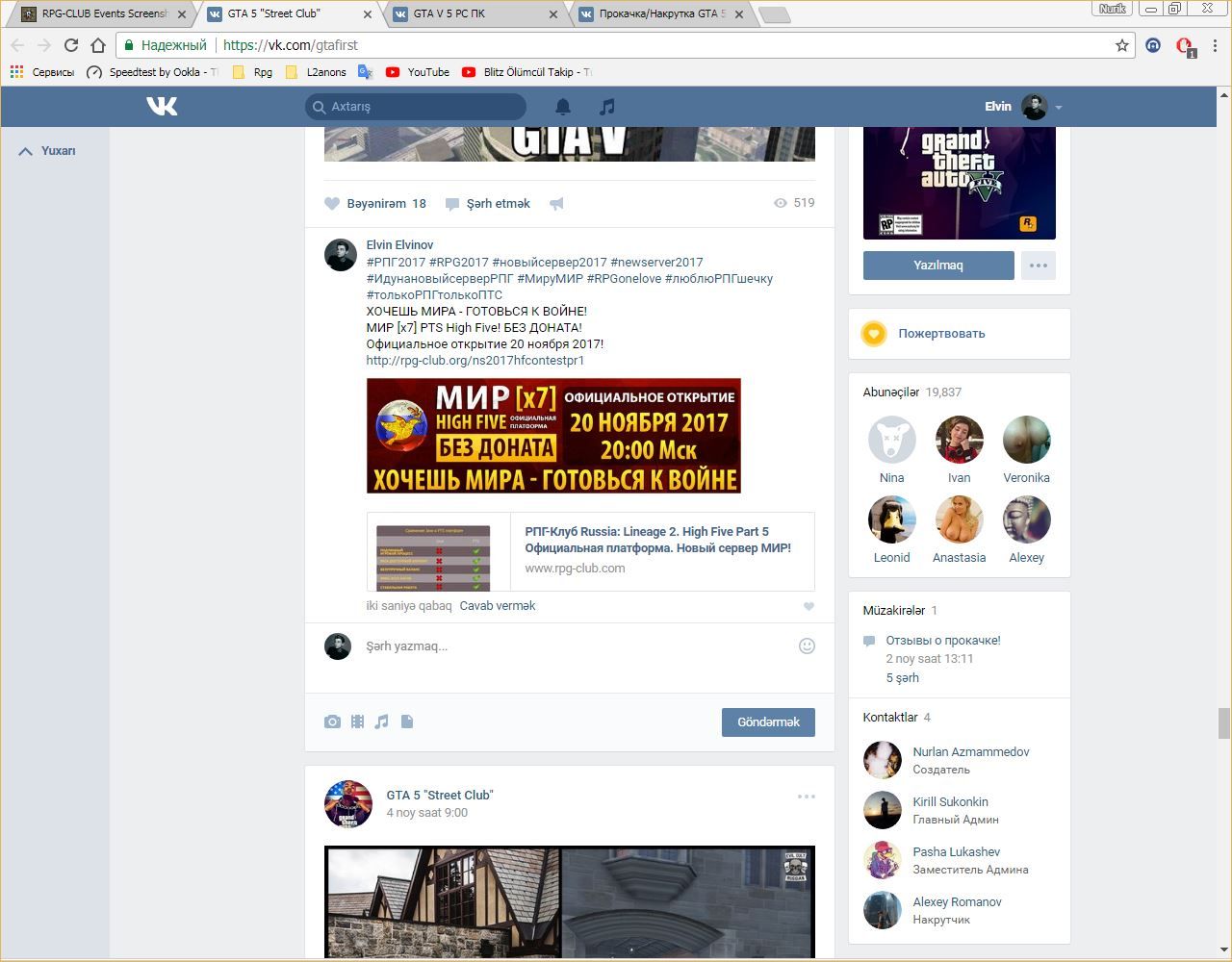Open notifications bell in VK header
This screenshot has height=962, width=1232.
(563, 107)
